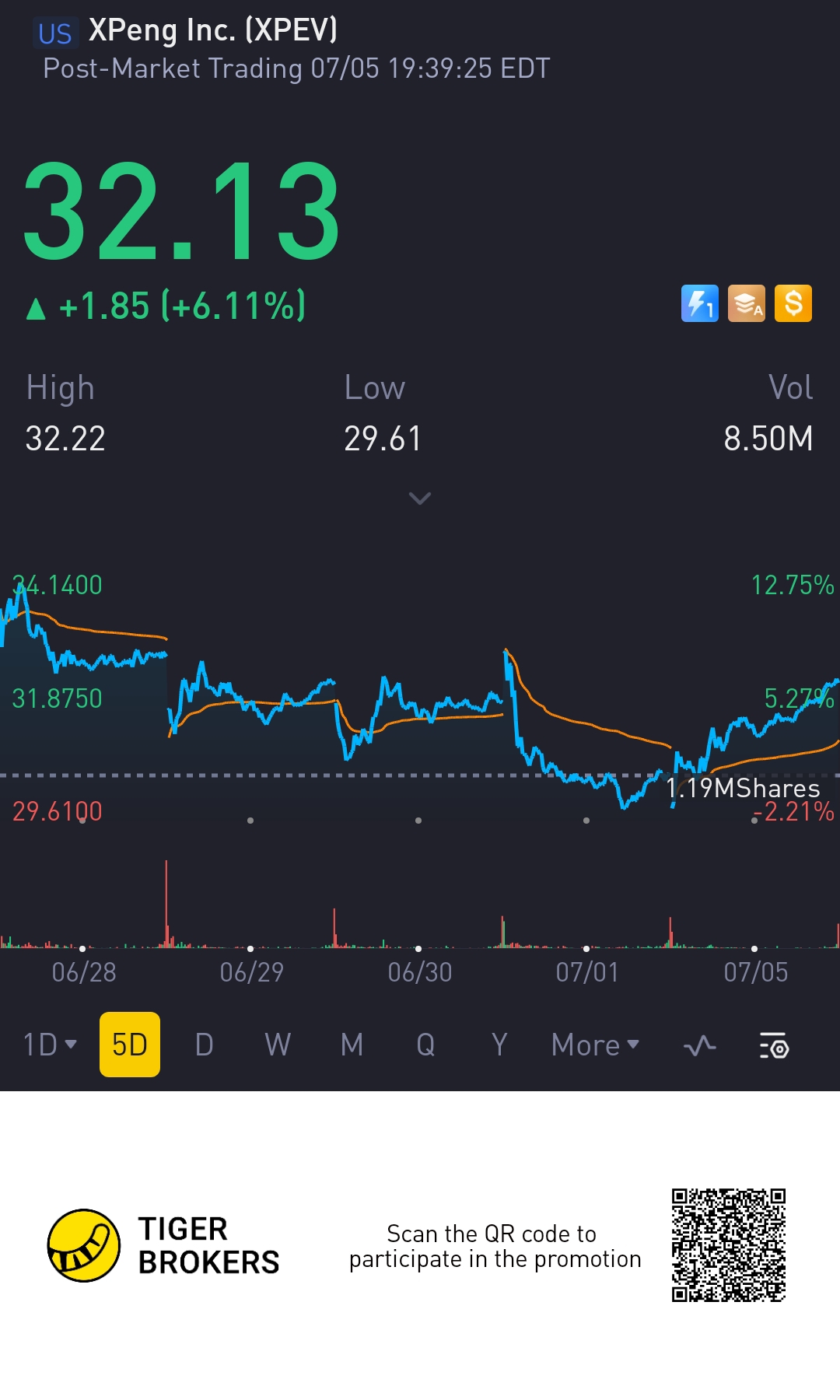
Task: Open chart settings list icon
Action: [x=774, y=1045]
